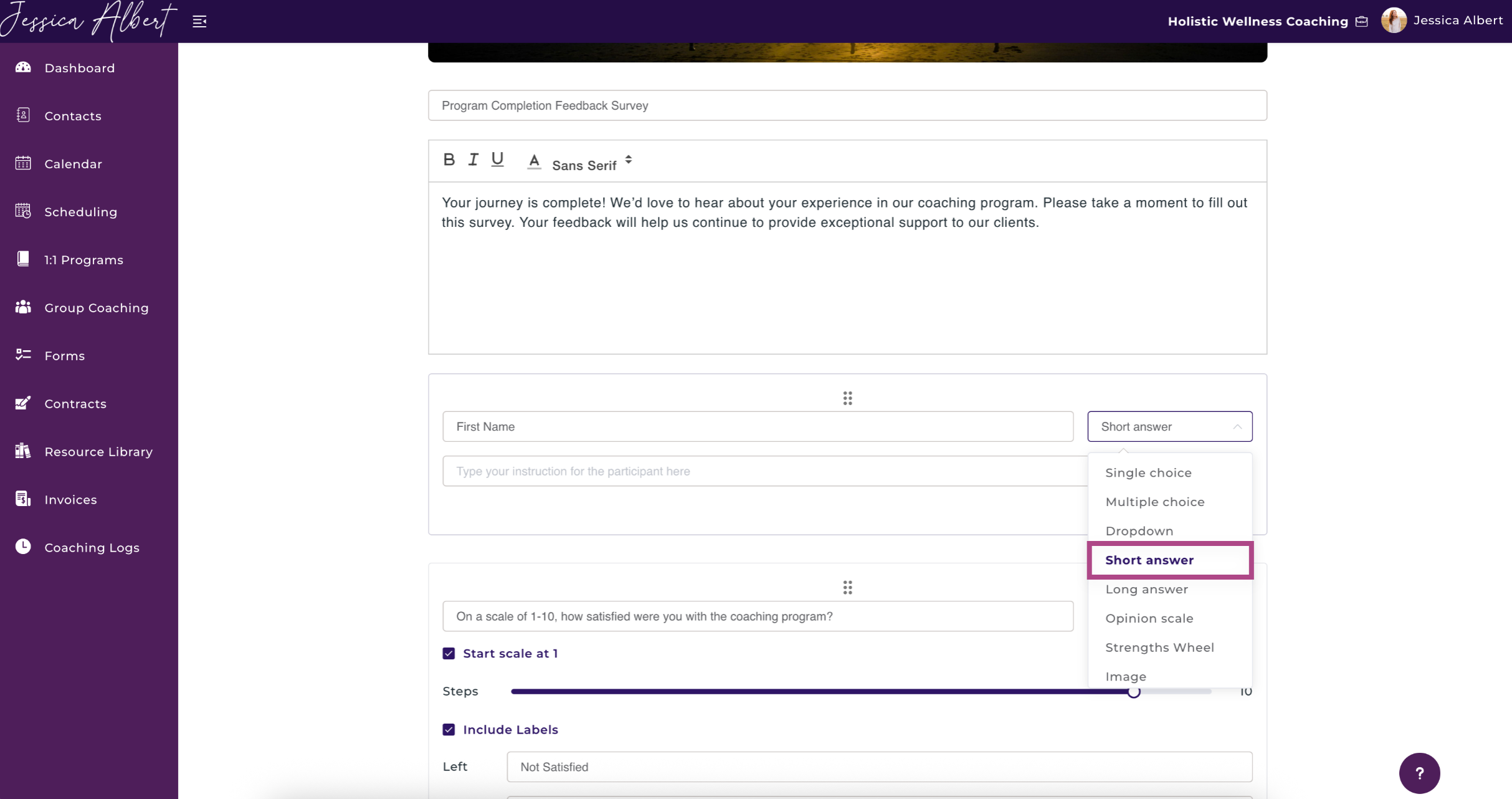1512x799 pixels.
Task: Click the Jessica Albert user name
Action: 1458,21
